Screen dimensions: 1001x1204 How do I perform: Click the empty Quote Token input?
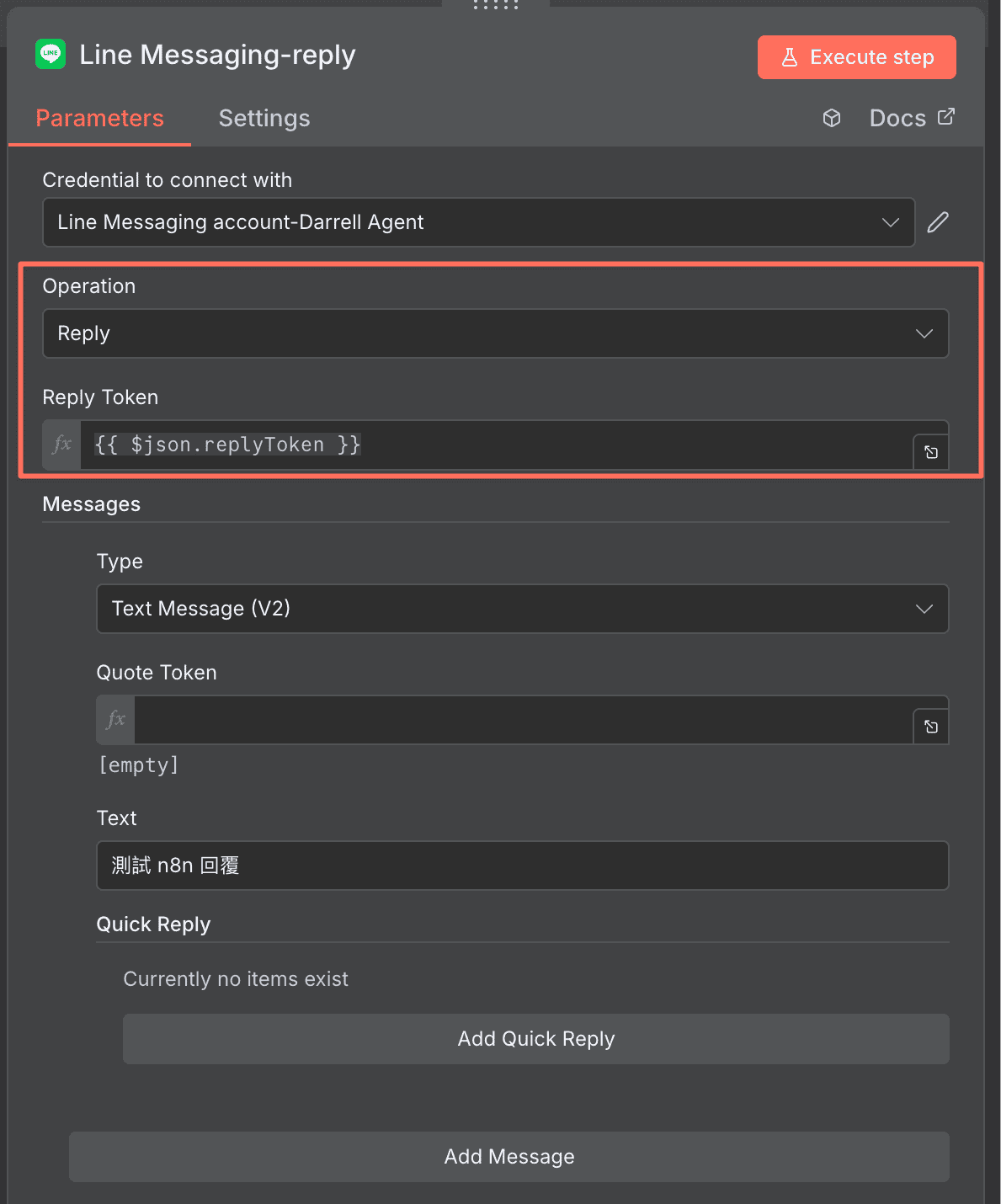pyautogui.click(x=522, y=720)
